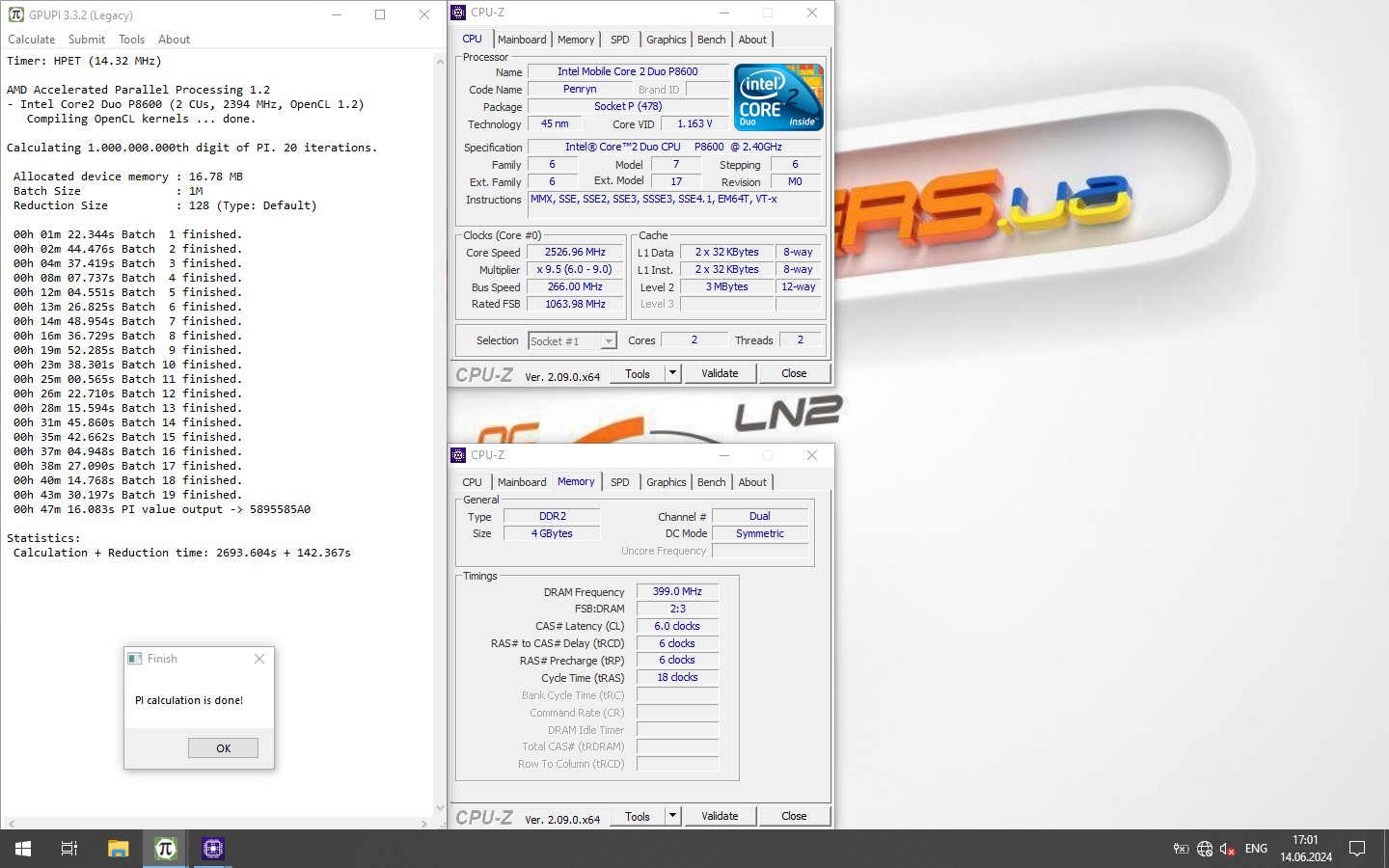Click Validate in lower CPU-Z
This screenshot has height=868, width=1389.
720,816
